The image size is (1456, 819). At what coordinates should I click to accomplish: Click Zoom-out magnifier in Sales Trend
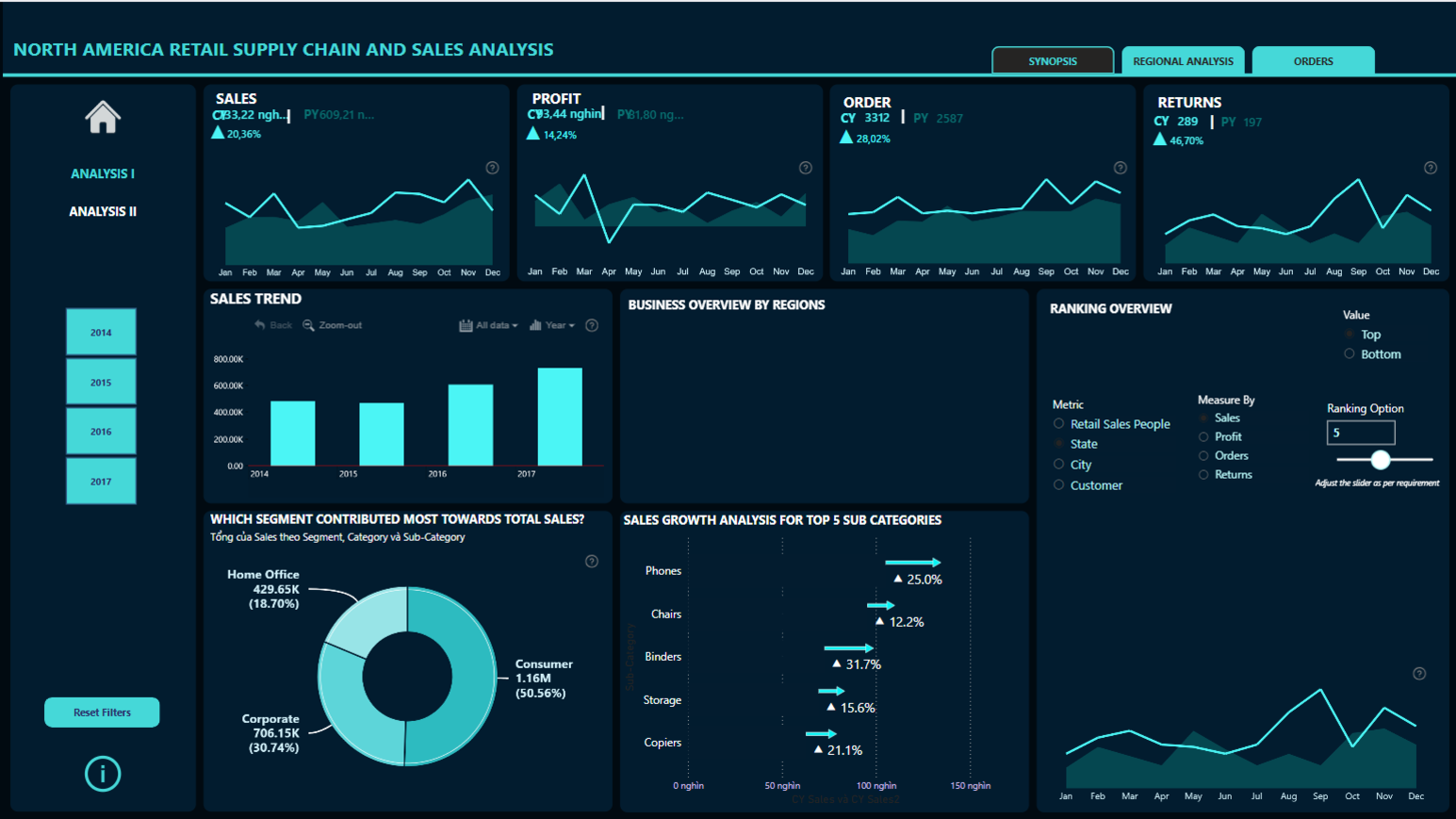308,325
